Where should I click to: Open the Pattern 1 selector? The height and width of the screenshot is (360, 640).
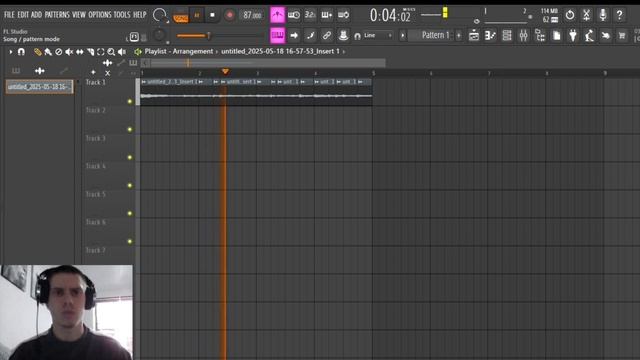432,36
